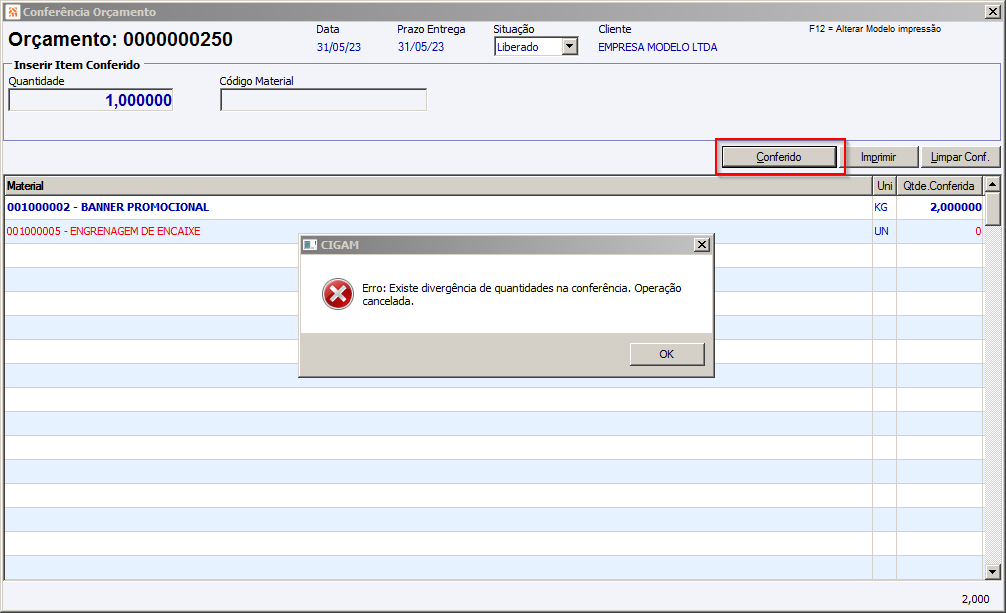Viewport: 1006px width, 613px height.
Task: Click the Orçamento: 0000000250 heading
Action: pos(121,39)
